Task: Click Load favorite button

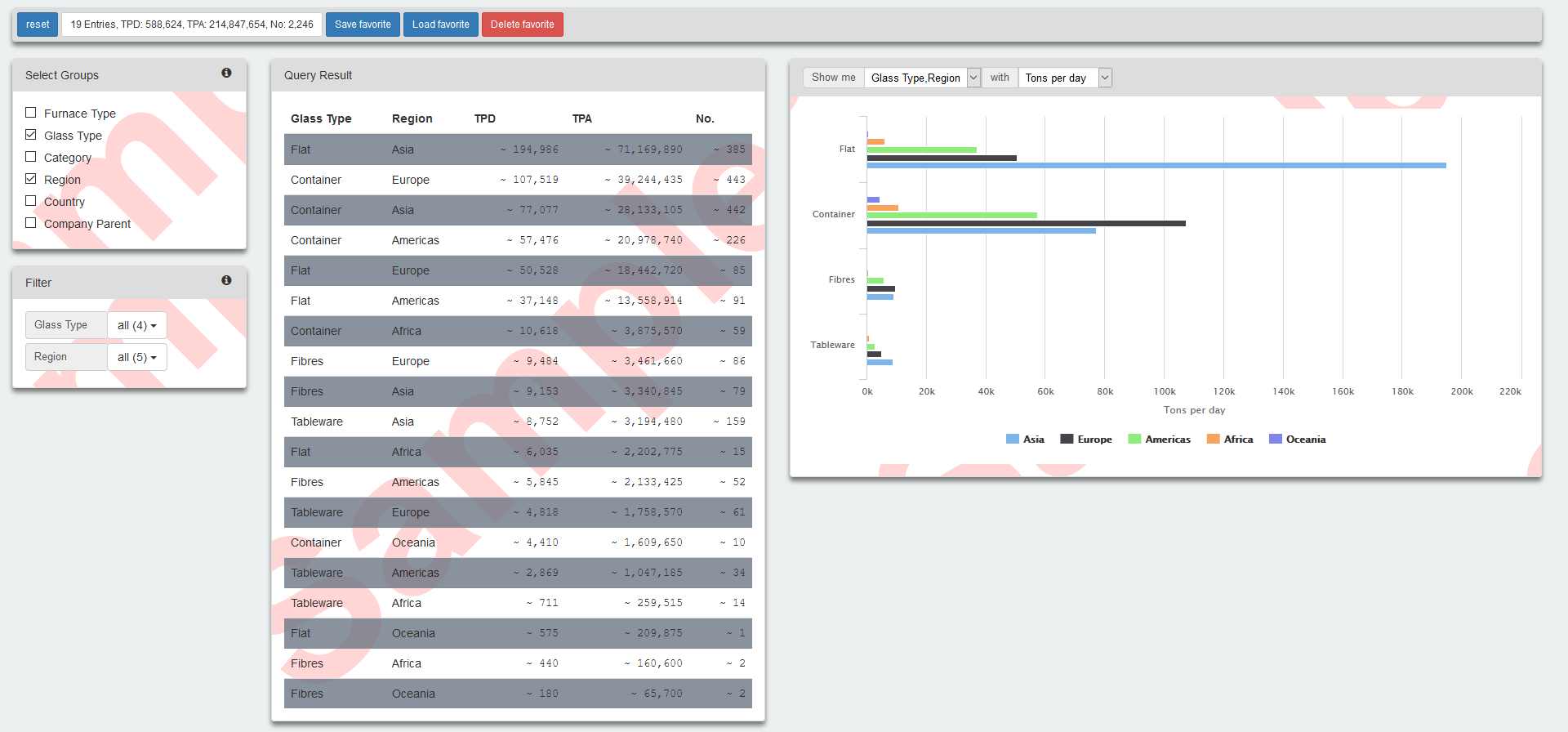Action: coord(441,25)
